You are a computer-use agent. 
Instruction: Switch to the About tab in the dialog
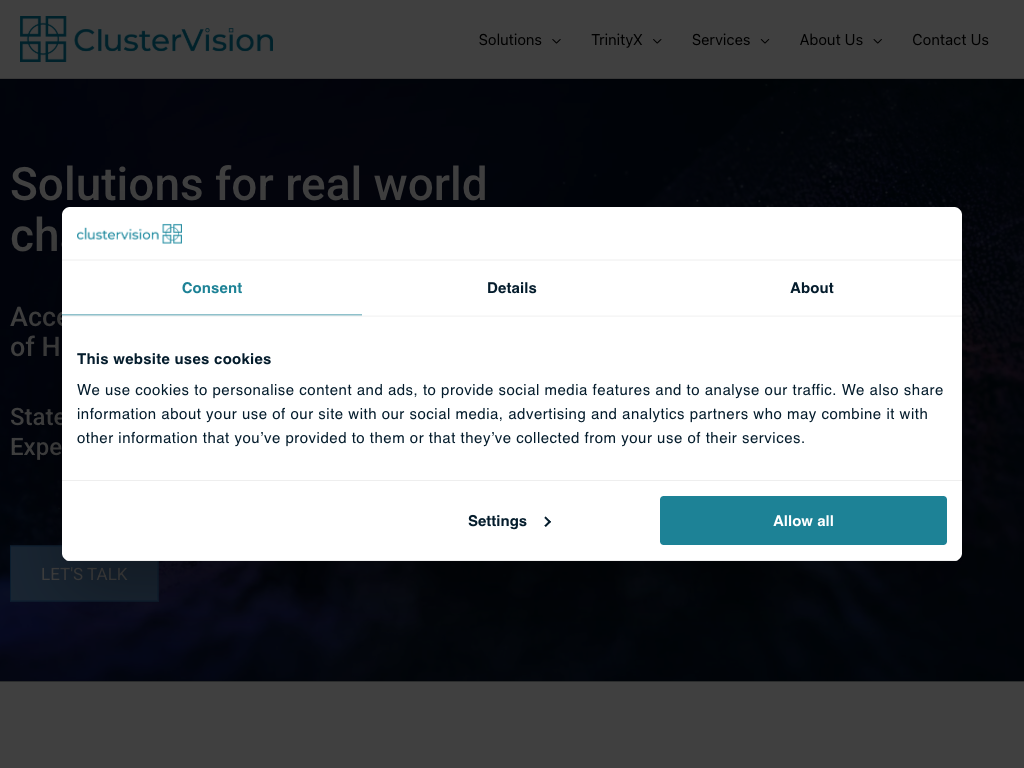[x=812, y=288]
